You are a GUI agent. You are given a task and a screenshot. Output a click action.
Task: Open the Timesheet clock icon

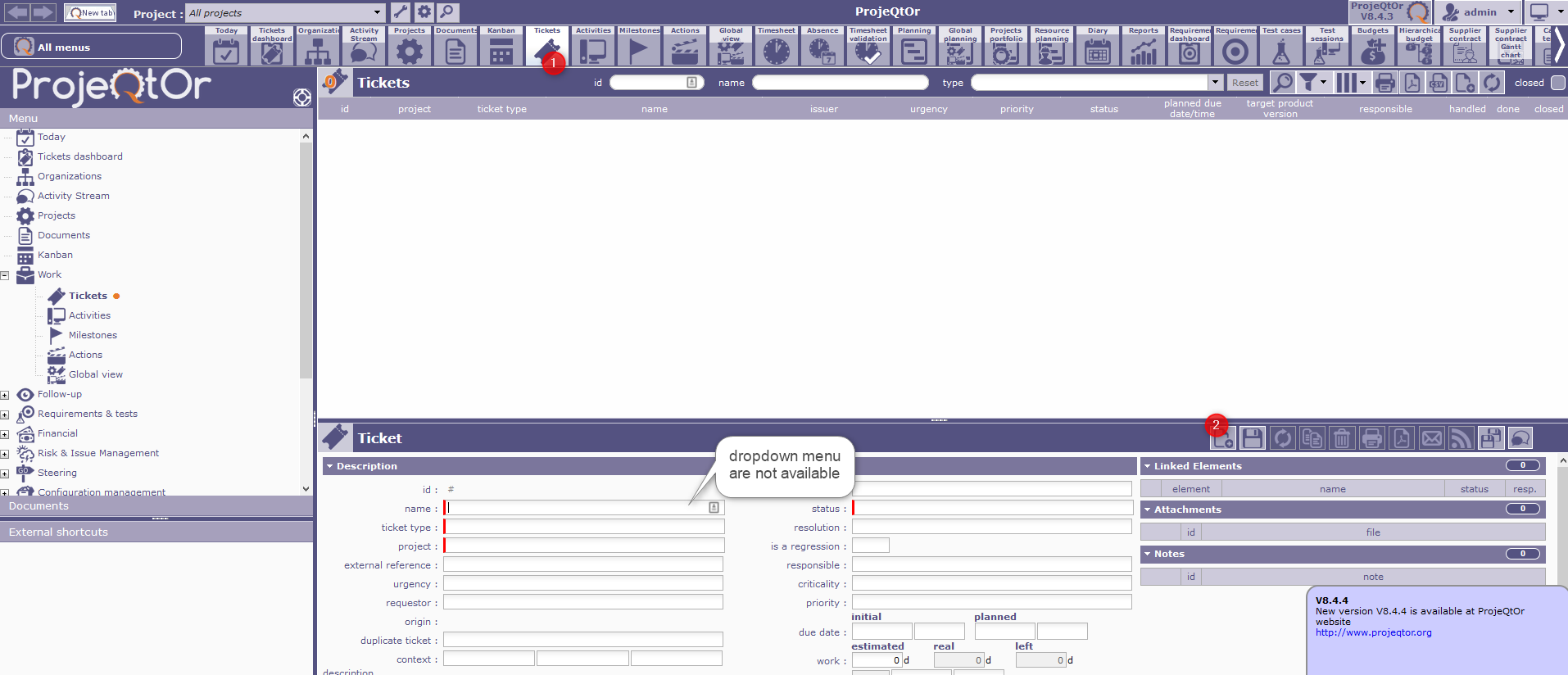776,47
